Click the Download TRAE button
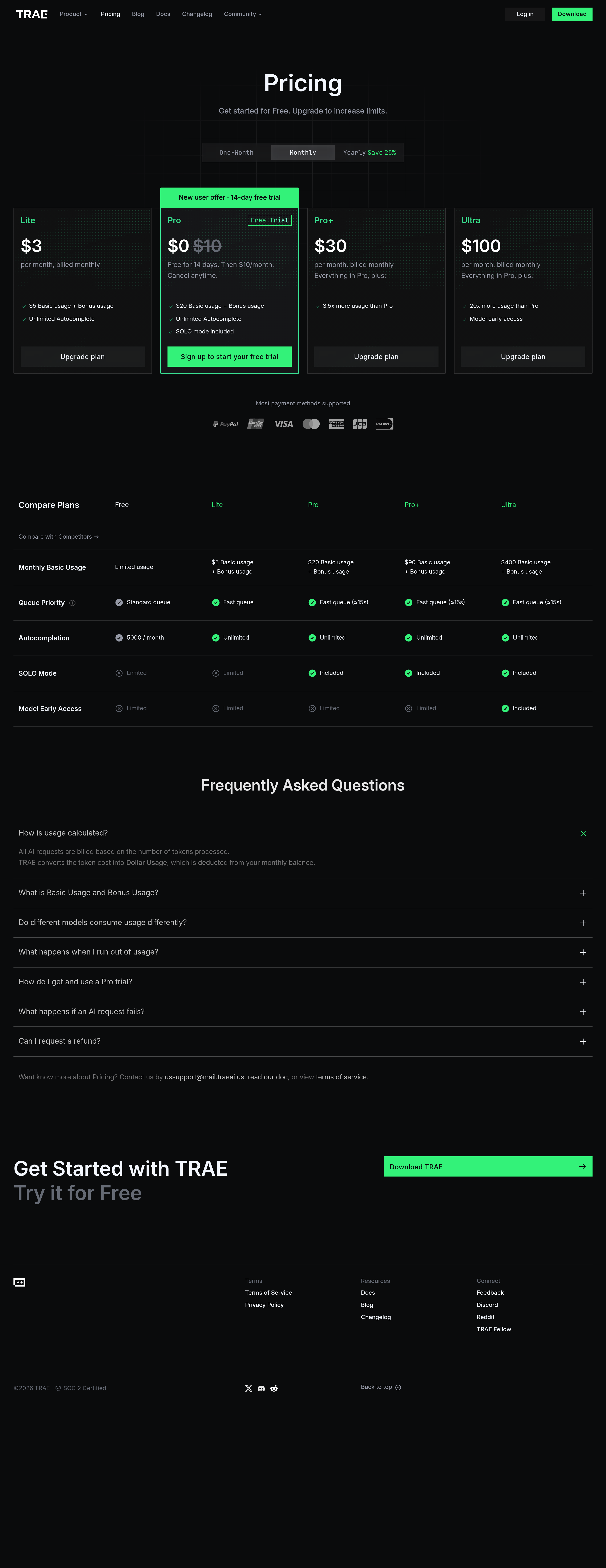This screenshot has height=1568, width=606. 488,1167
